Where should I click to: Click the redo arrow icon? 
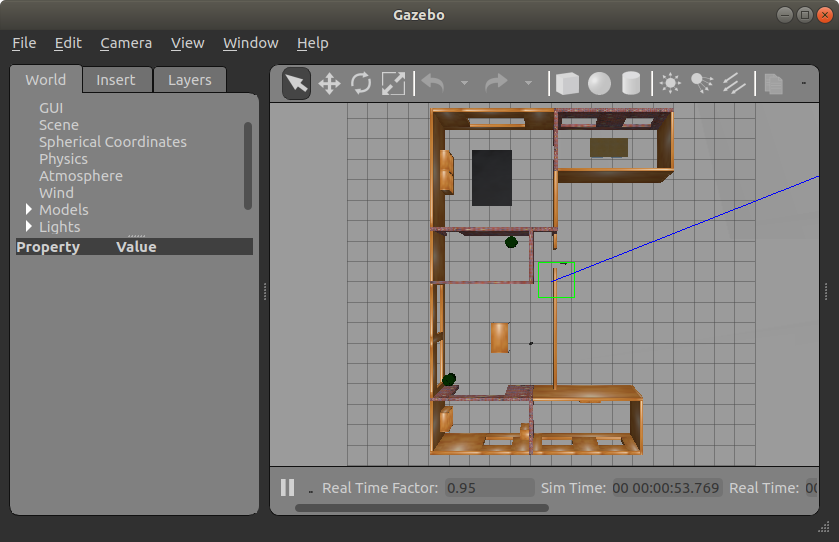tap(496, 83)
